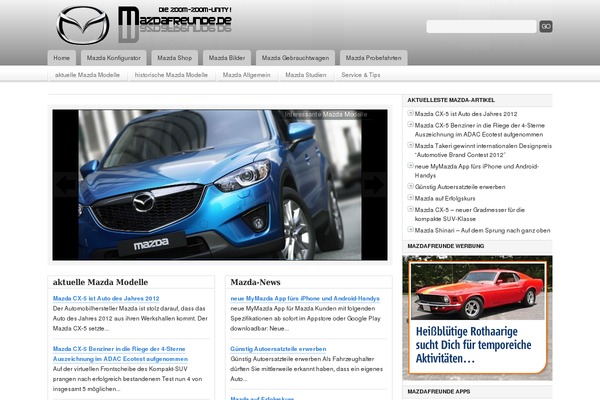This screenshot has width=600, height=400.
Task: Open Mazda-News headline 'neue MyMazda App fürs iPhone und Android-Handys'
Action: (x=305, y=299)
